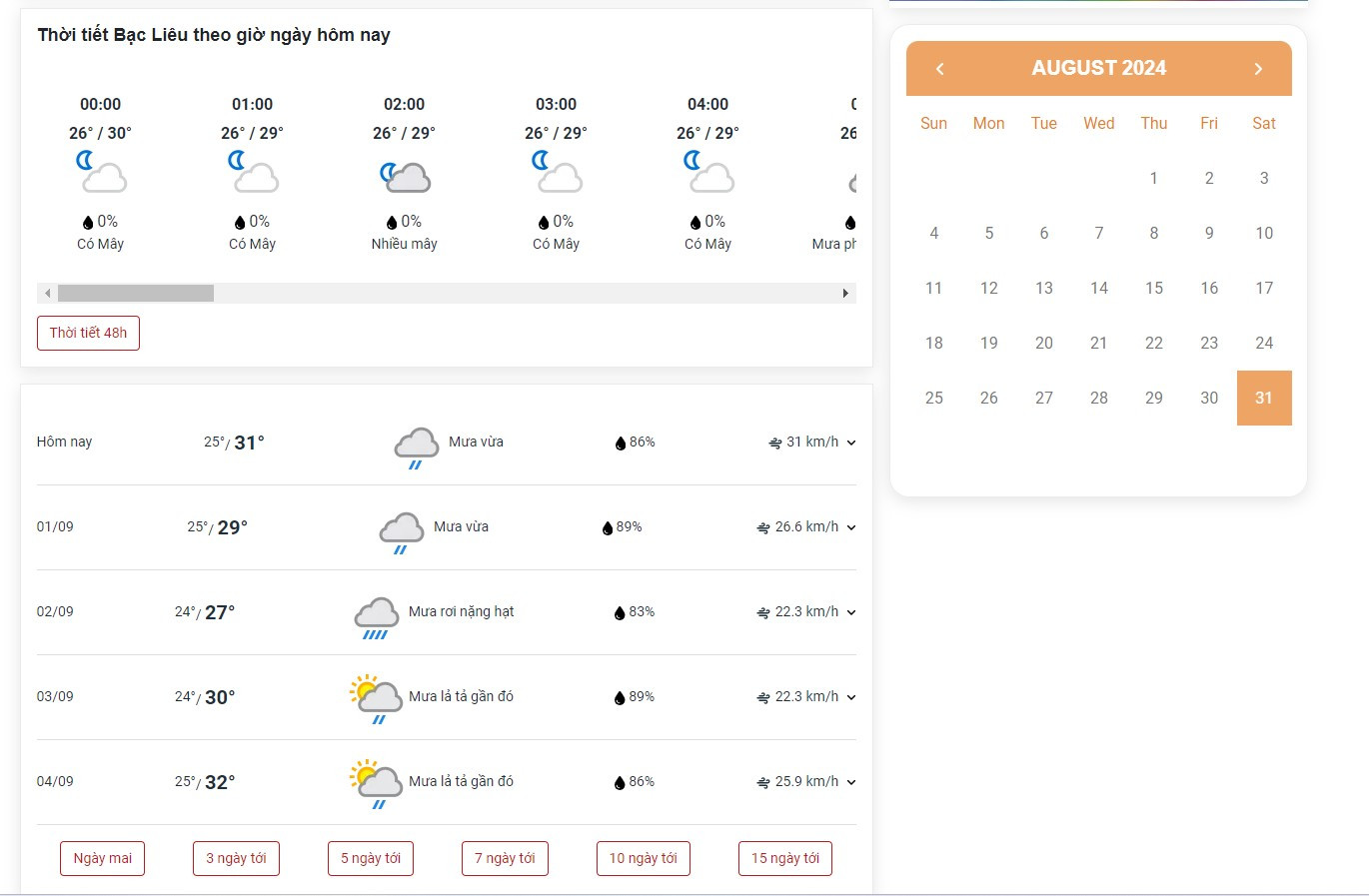Click the Wed weekday header
This screenshot has width=1369, height=896.
pos(1099,123)
